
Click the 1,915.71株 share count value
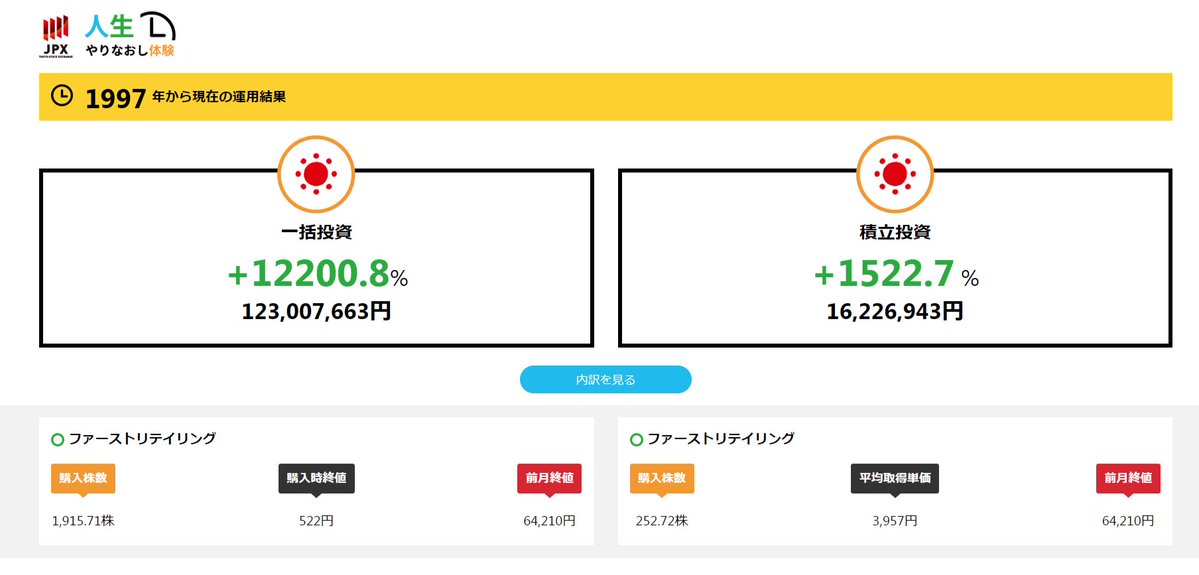(x=83, y=521)
